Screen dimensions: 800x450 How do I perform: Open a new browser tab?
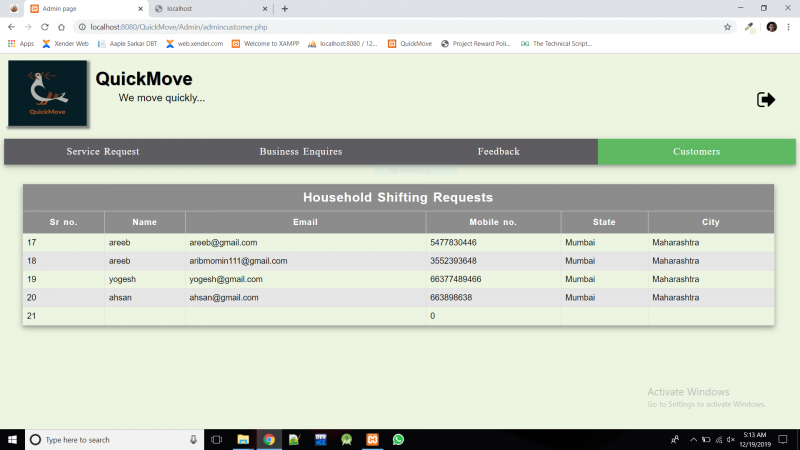pos(285,9)
